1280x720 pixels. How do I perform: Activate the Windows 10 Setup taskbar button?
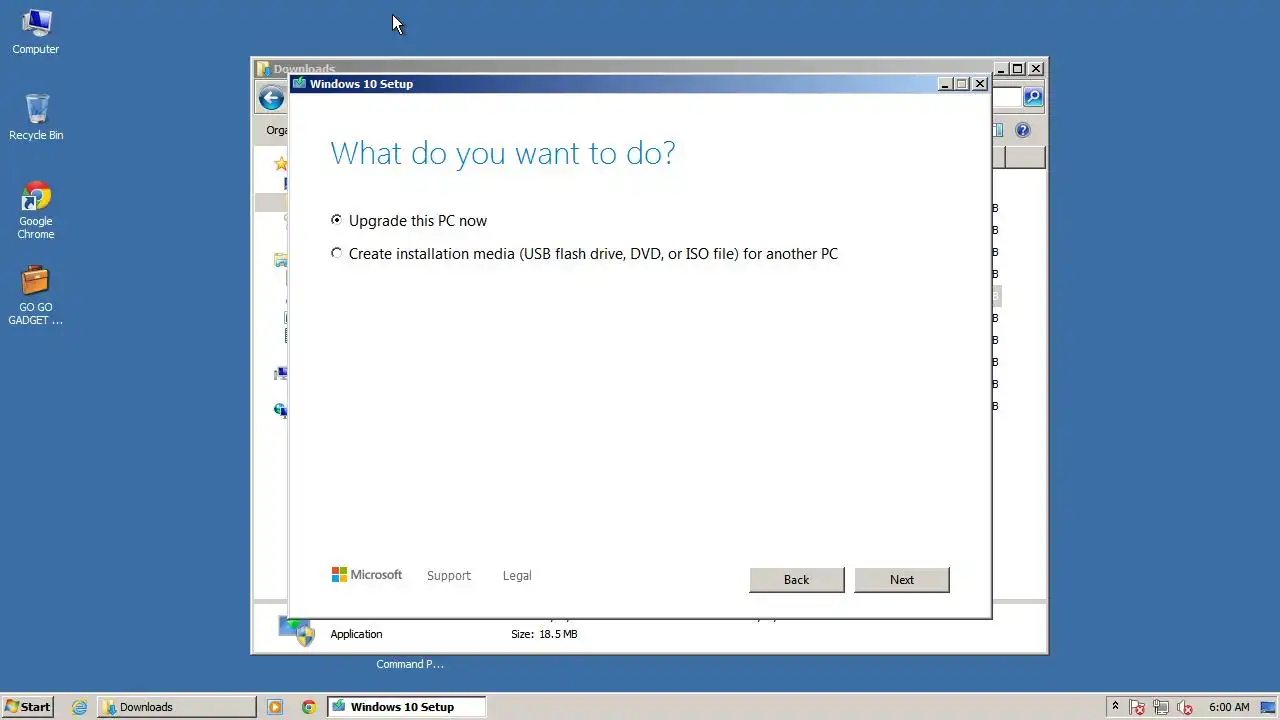click(407, 707)
